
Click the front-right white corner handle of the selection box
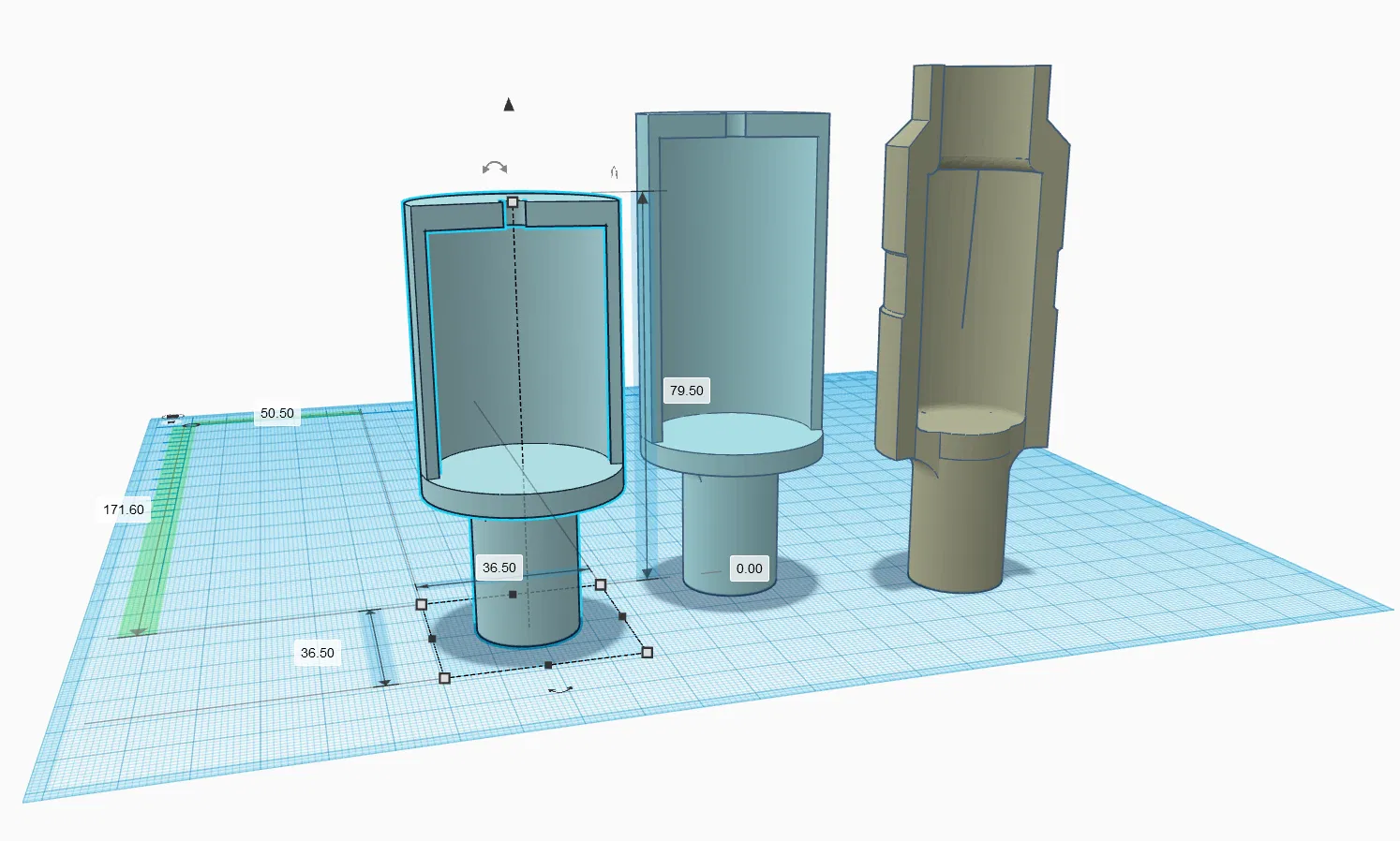coord(648,652)
